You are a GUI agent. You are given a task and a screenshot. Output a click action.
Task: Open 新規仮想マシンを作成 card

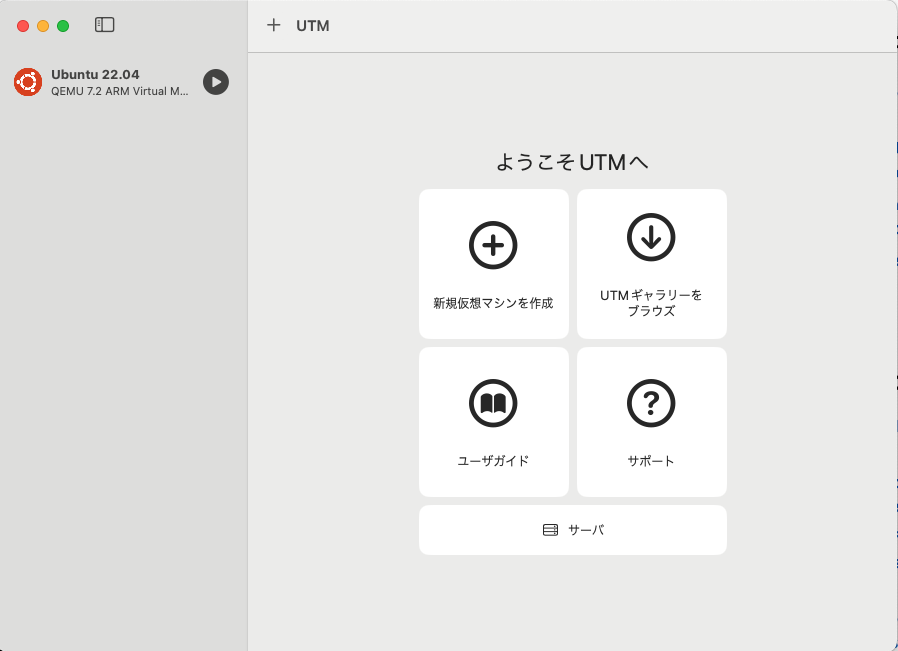[493, 263]
